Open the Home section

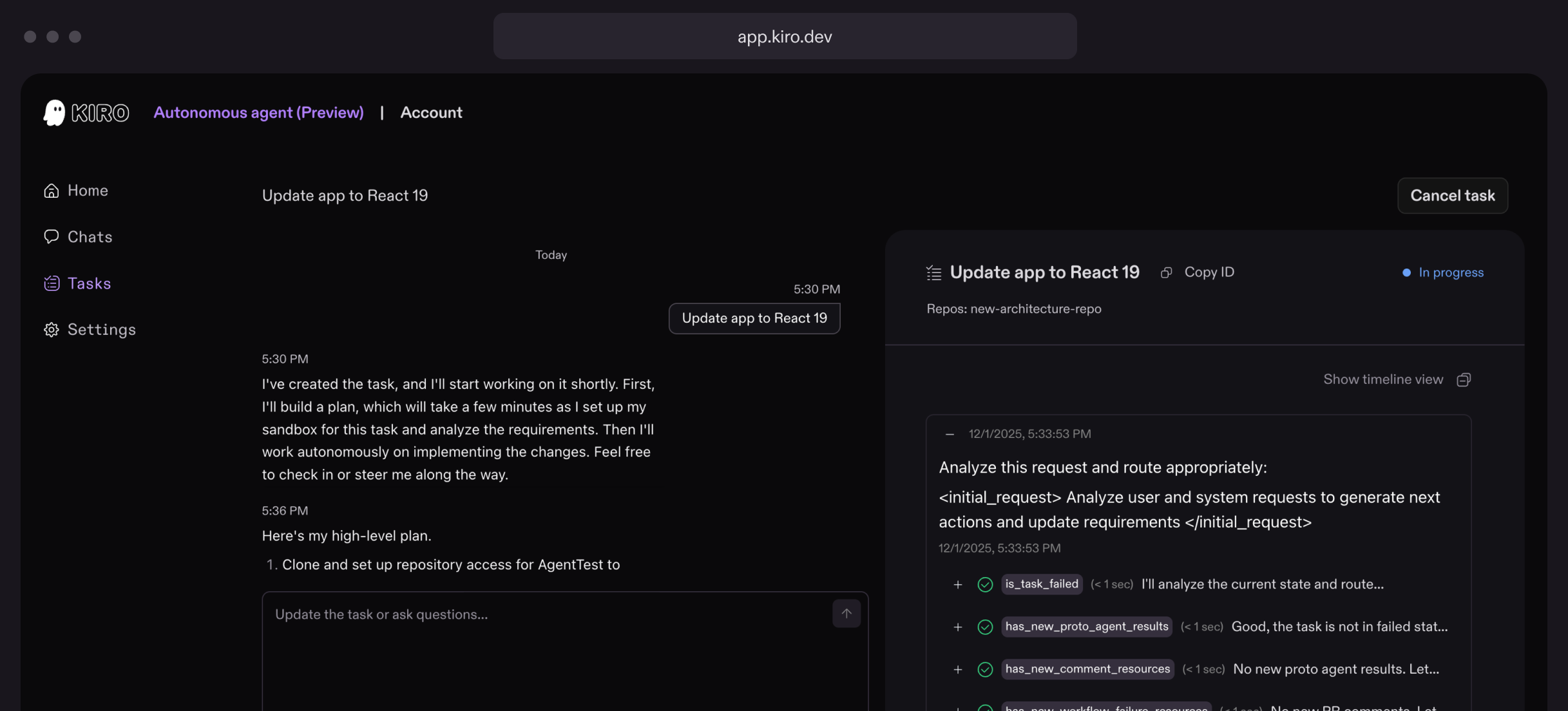87,190
